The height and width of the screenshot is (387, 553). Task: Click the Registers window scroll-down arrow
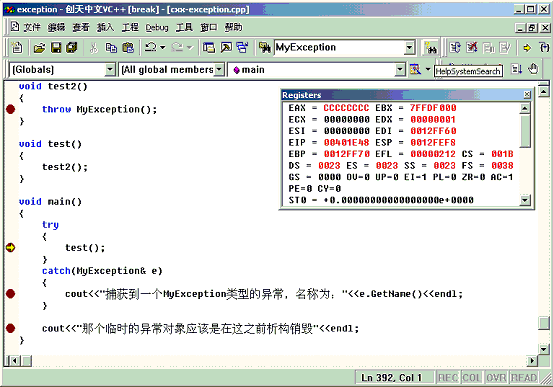[x=525, y=200]
